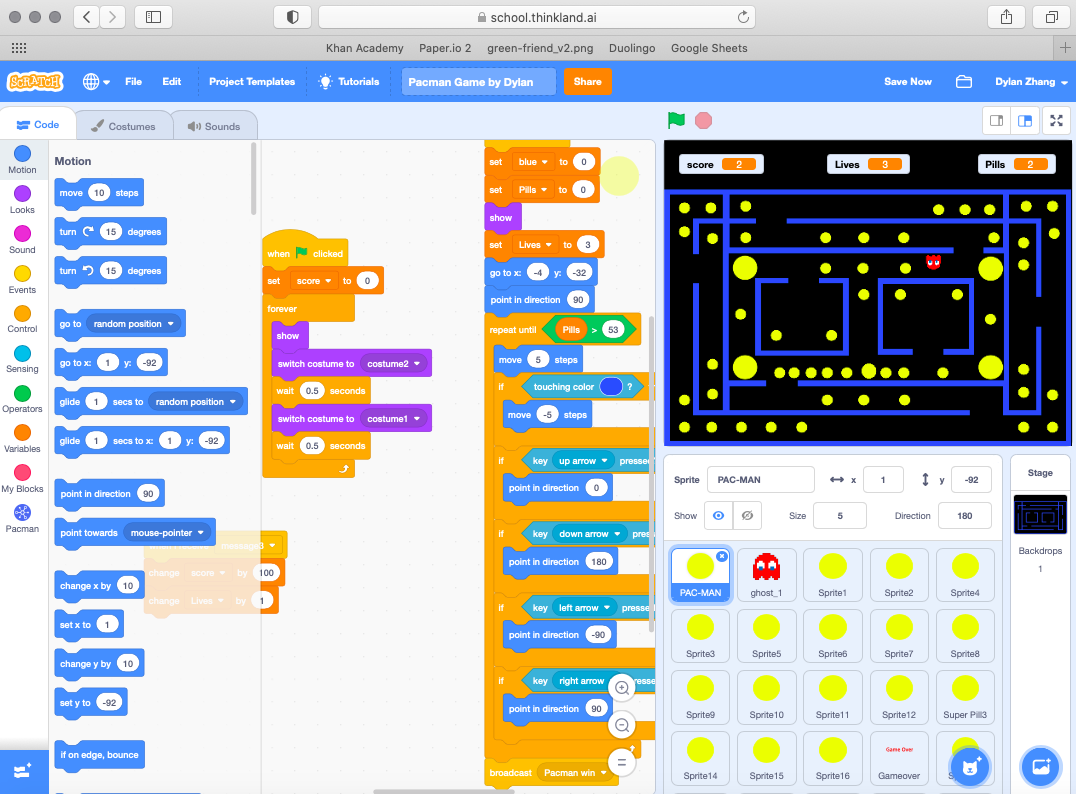Screen dimensions: 1076x794
Task: Select the ghost_1 sprite thumbnail
Action: [766, 575]
